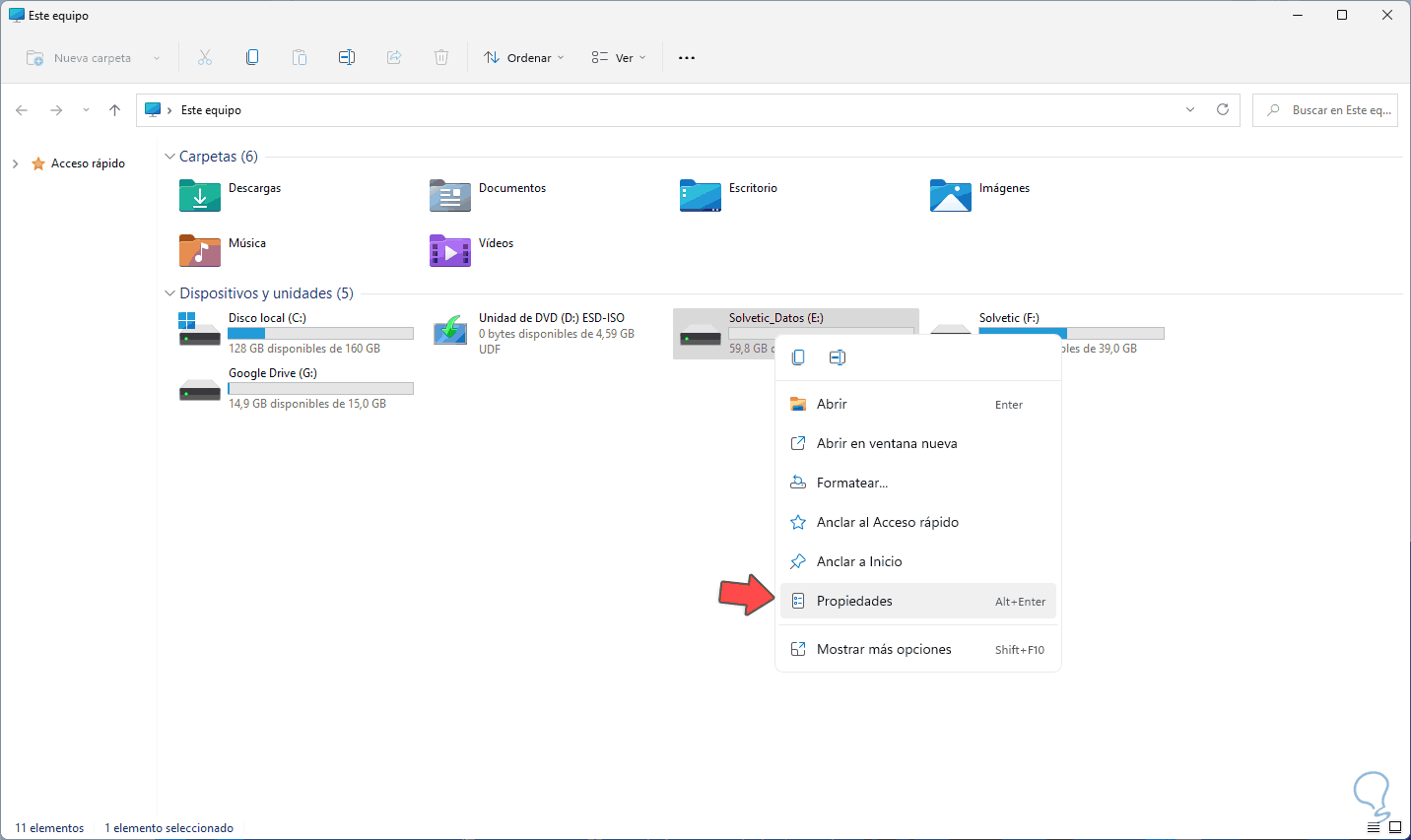Viewport: 1411px width, 840px height.
Task: Click the Copy icon in context menu
Action: point(799,357)
